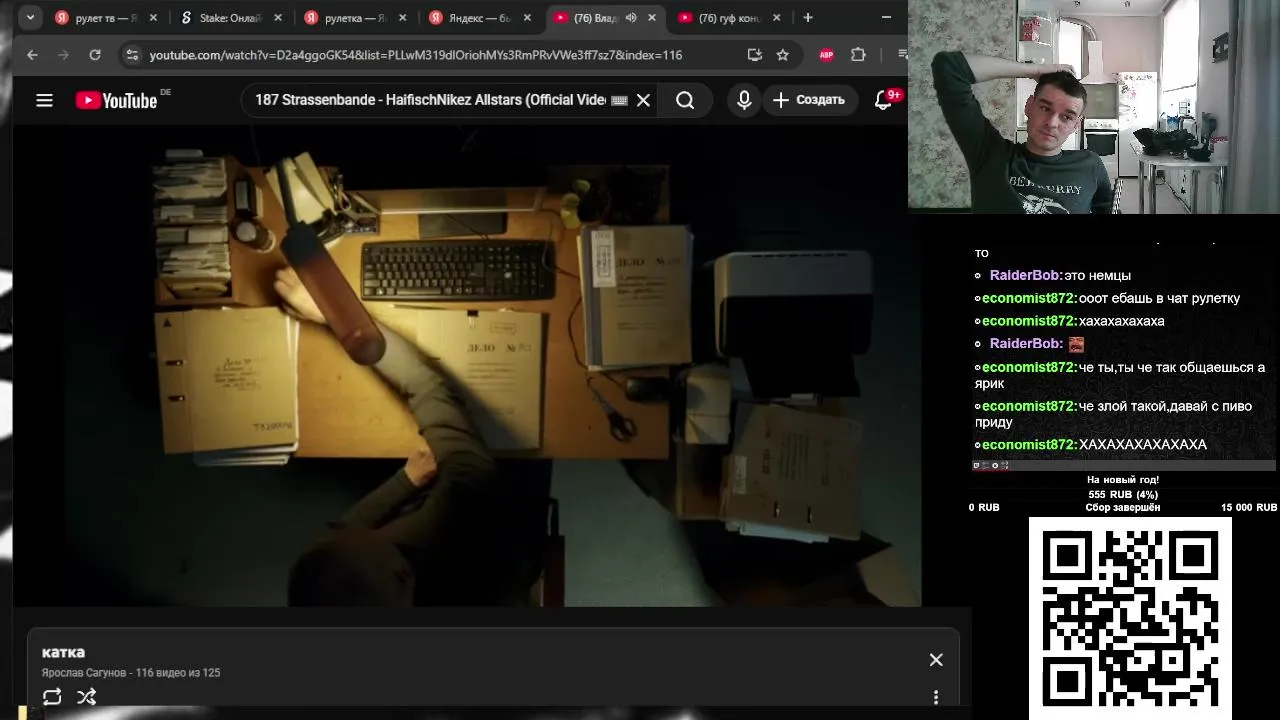Click chat message 'че злой такой,давай с пиво приду'
This screenshot has width=1280, height=720.
click(1113, 414)
